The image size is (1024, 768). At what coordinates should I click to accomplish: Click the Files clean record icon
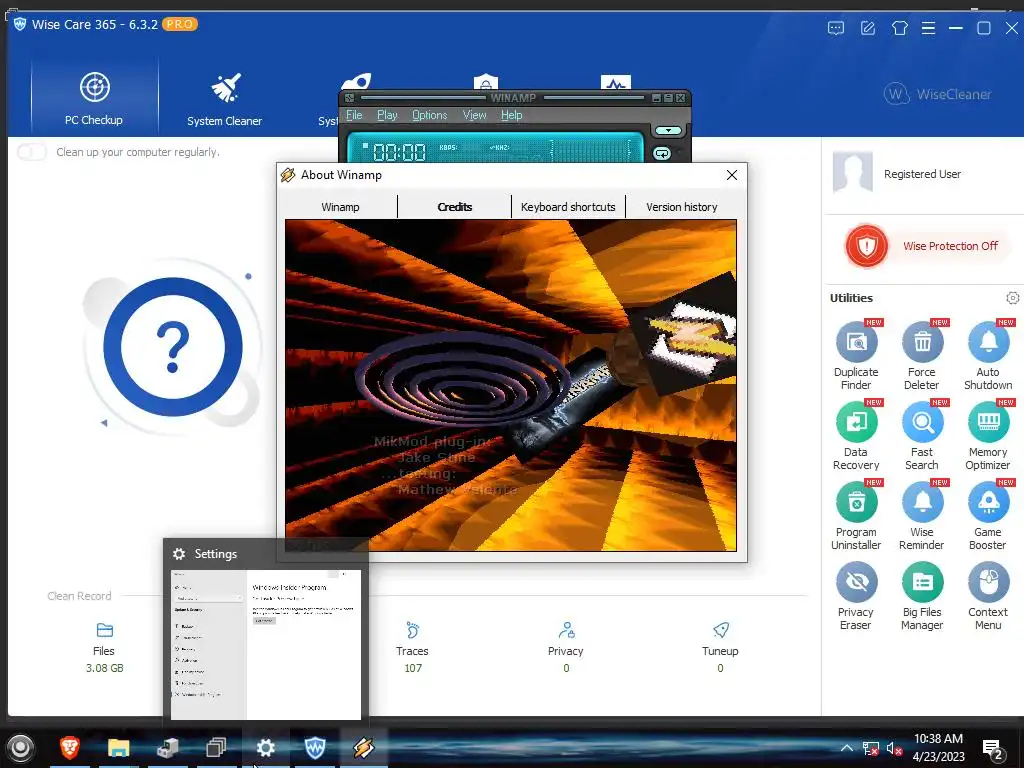pos(104,630)
